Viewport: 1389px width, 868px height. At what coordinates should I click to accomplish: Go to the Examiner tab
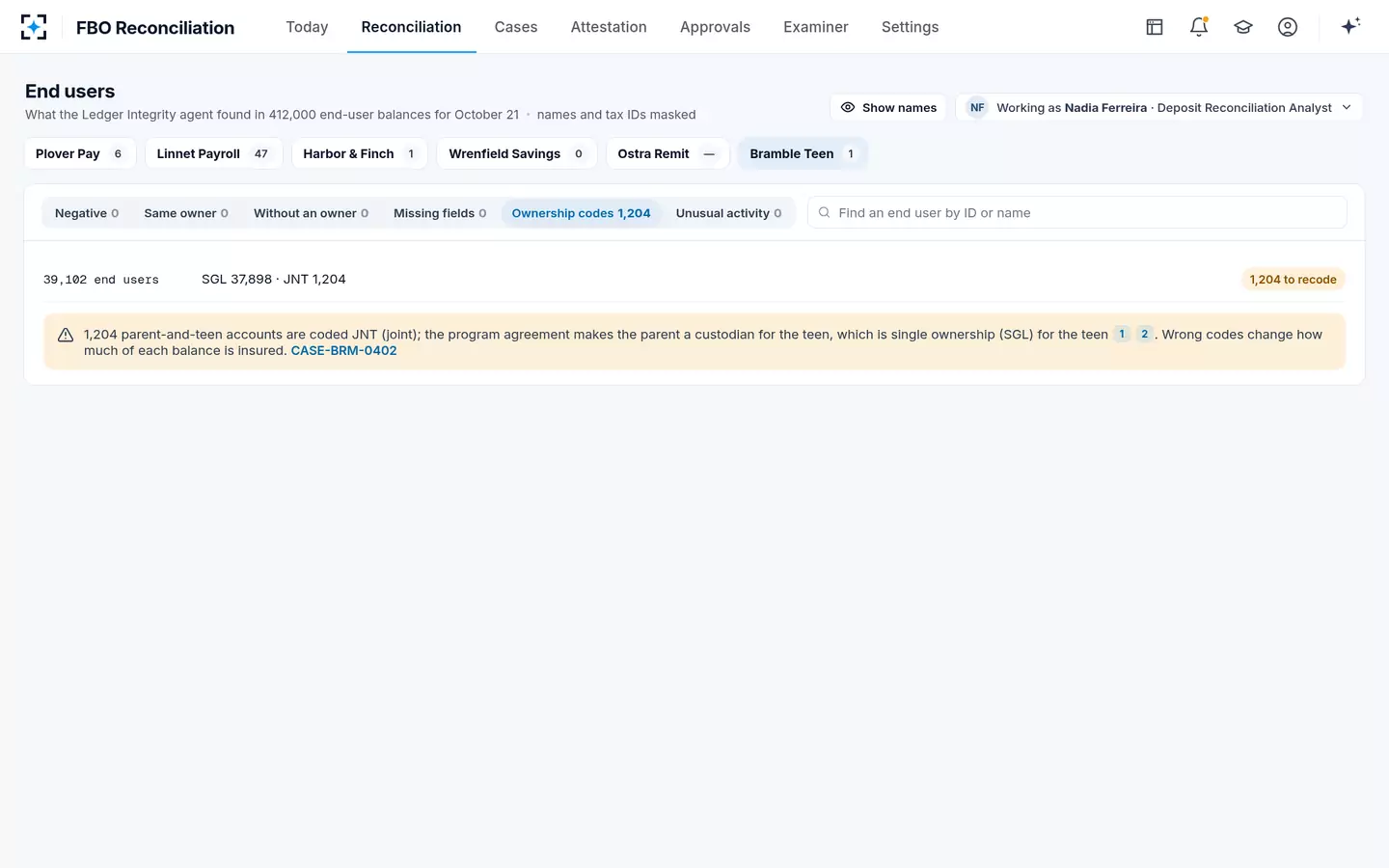pyautogui.click(x=816, y=27)
